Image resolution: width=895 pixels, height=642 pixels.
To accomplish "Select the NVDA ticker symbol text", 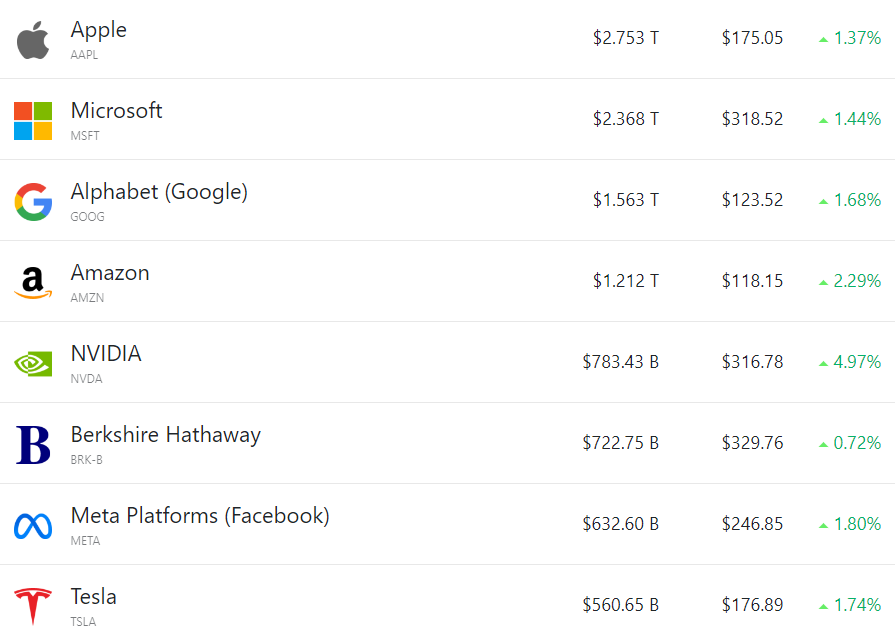I will [x=86, y=379].
